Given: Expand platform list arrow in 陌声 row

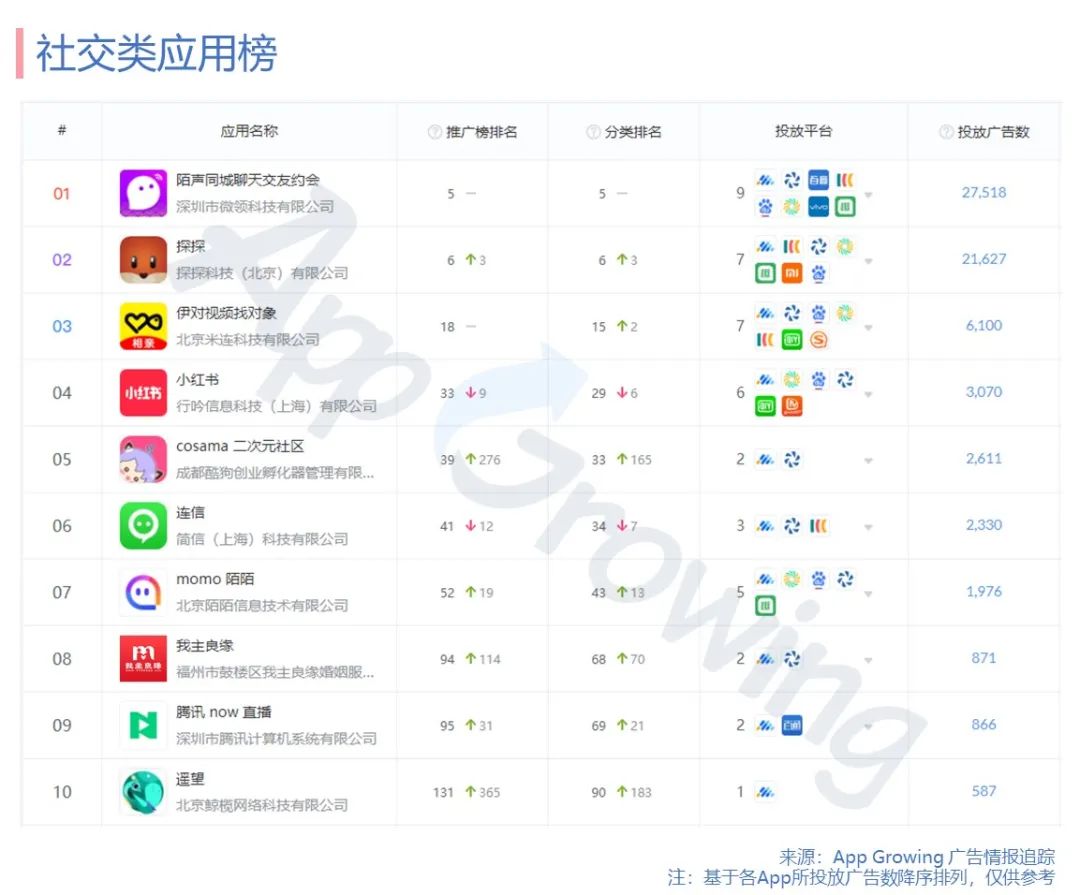Looking at the screenshot, I should point(869,195).
